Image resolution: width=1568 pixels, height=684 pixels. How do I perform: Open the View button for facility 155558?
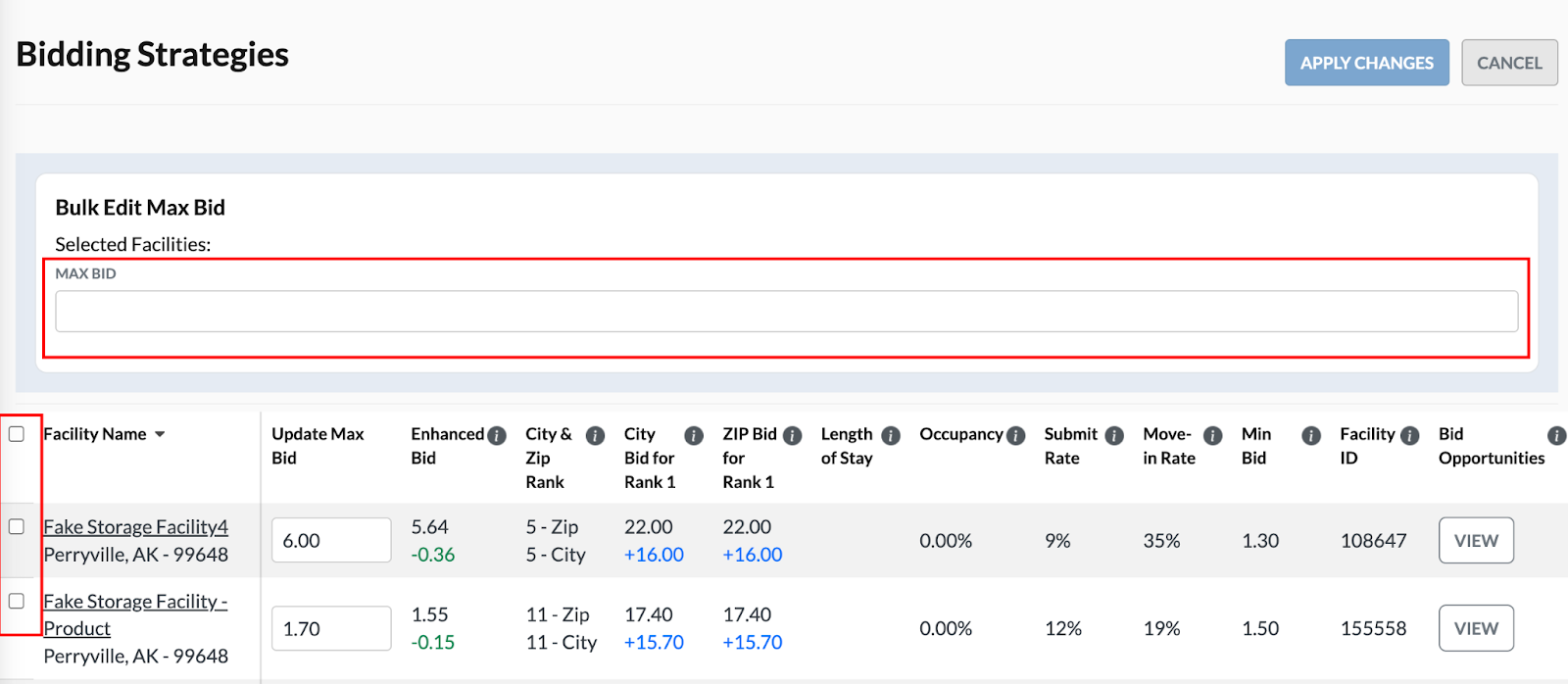[1476, 628]
